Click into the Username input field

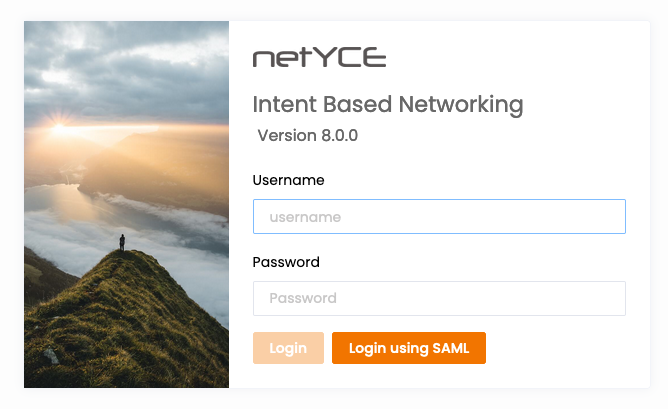(x=439, y=217)
